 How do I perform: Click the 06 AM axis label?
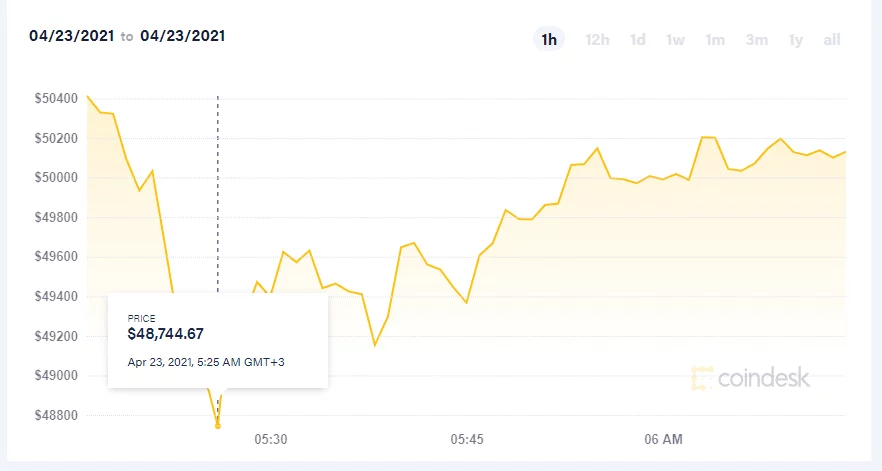[664, 439]
